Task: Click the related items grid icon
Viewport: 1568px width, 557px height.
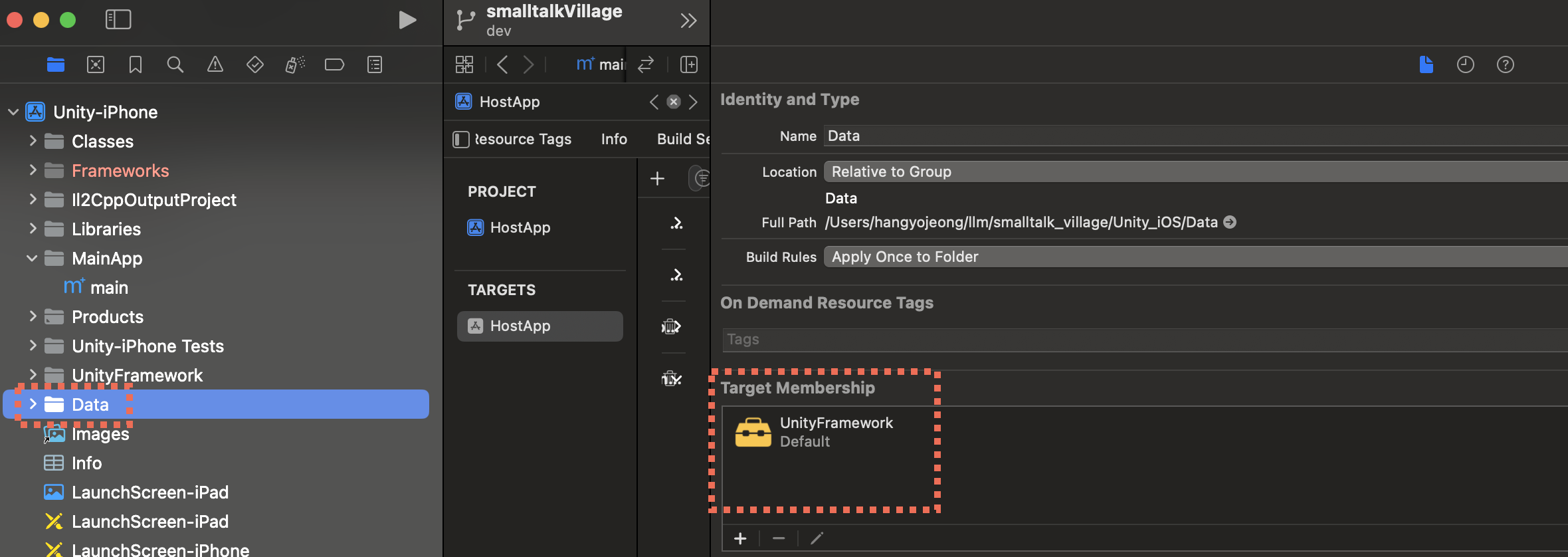Action: coord(464,64)
